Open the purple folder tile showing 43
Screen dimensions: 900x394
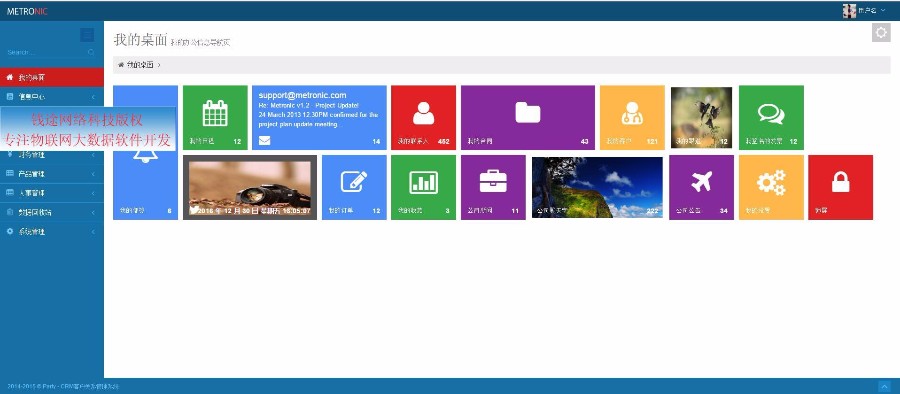(528, 117)
